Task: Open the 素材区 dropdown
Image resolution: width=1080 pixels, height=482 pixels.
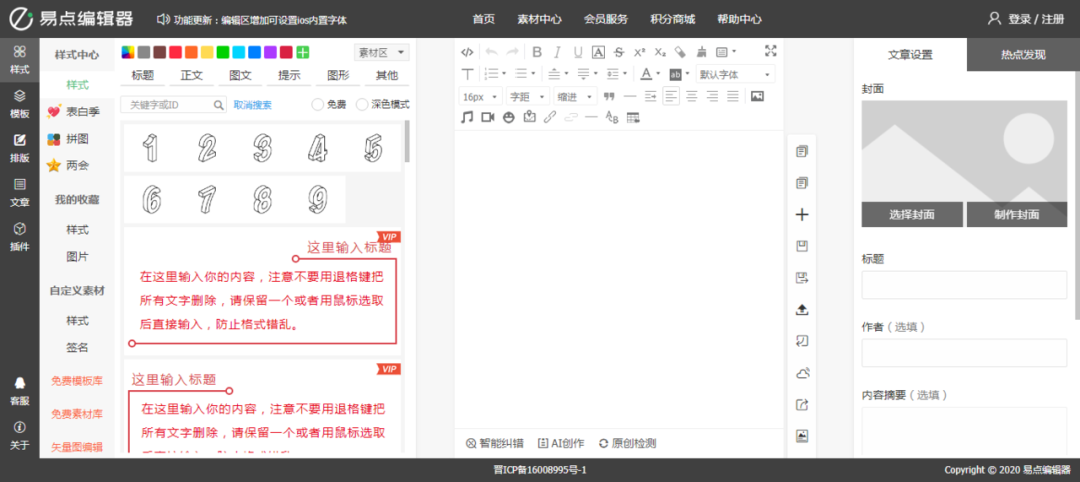Action: tap(381, 52)
